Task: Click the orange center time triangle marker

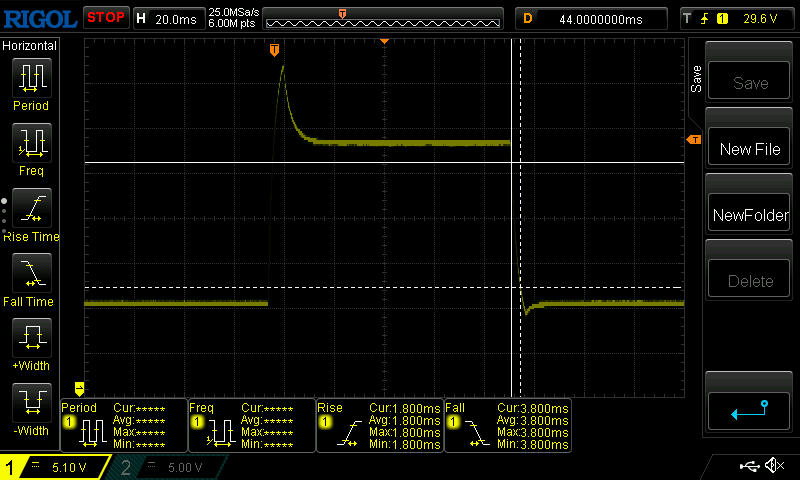Action: [x=385, y=41]
